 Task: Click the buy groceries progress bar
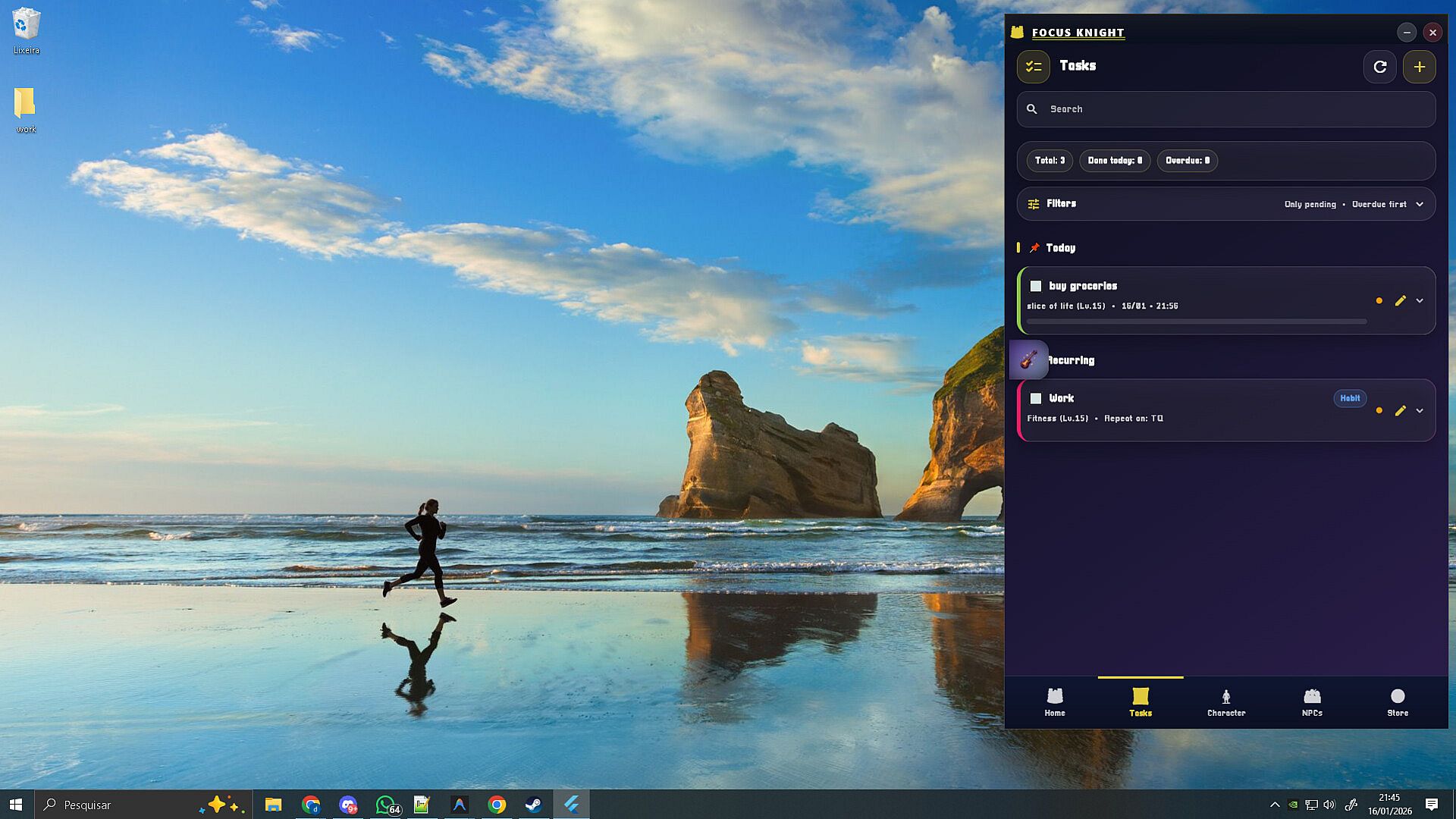tap(1196, 322)
